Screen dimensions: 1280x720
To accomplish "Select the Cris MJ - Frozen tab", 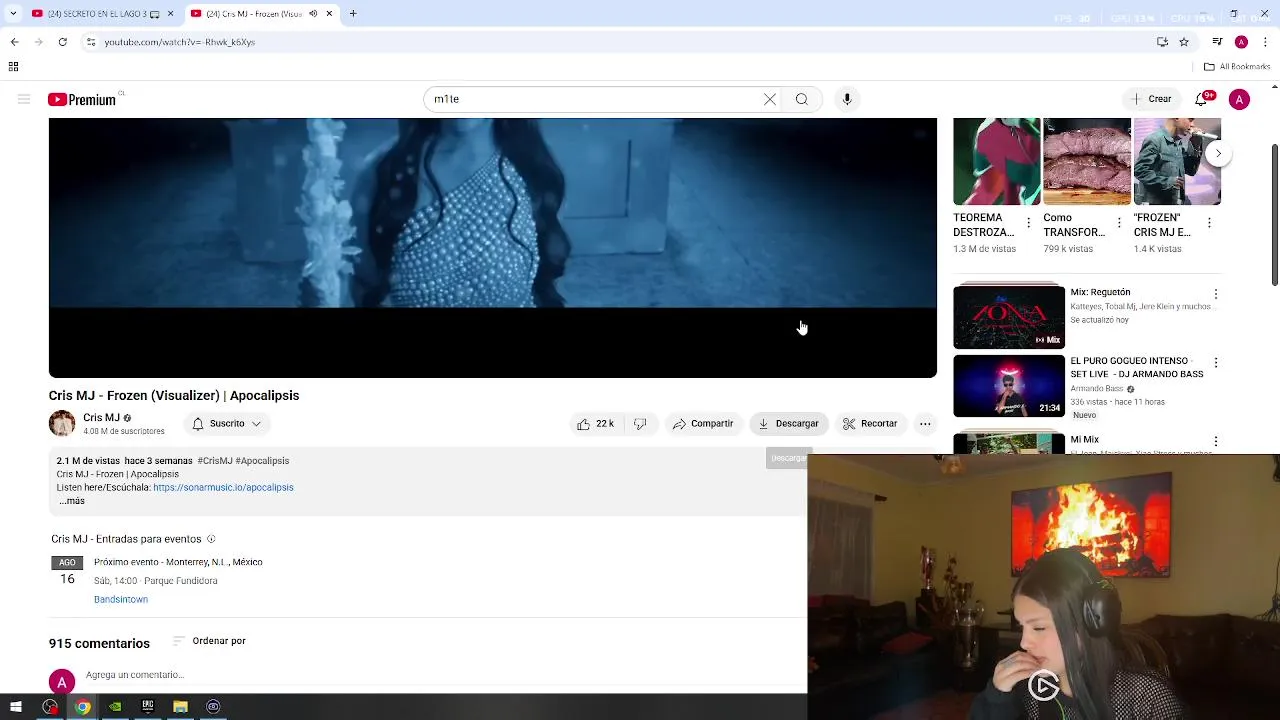I will 256,14.
